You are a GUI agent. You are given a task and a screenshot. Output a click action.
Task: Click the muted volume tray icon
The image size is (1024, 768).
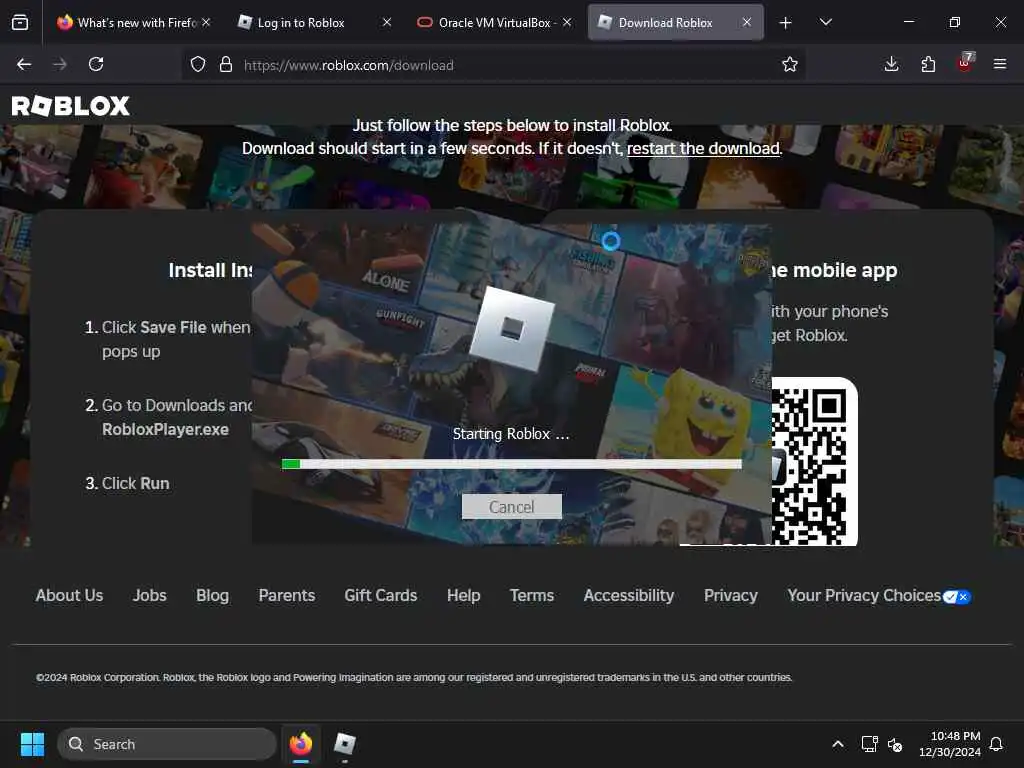(895, 744)
